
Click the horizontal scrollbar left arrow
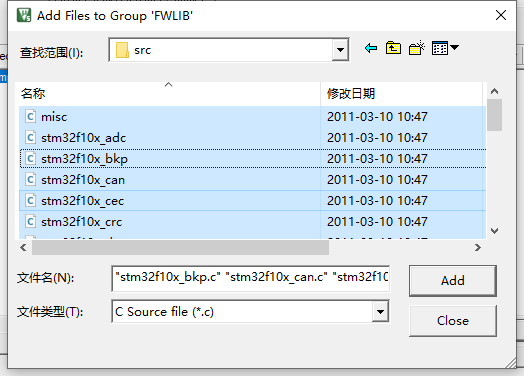point(23,248)
